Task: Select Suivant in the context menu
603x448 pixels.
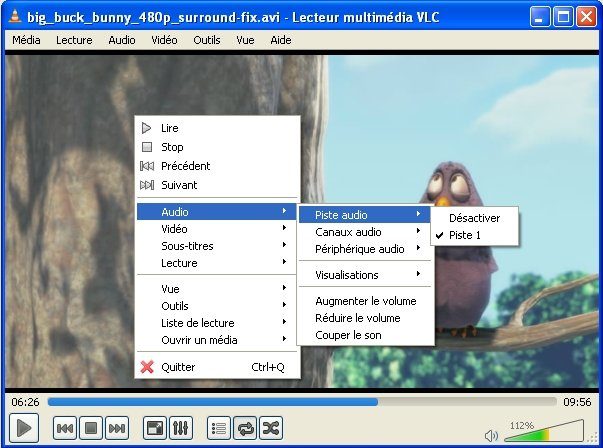Action: tap(217, 185)
